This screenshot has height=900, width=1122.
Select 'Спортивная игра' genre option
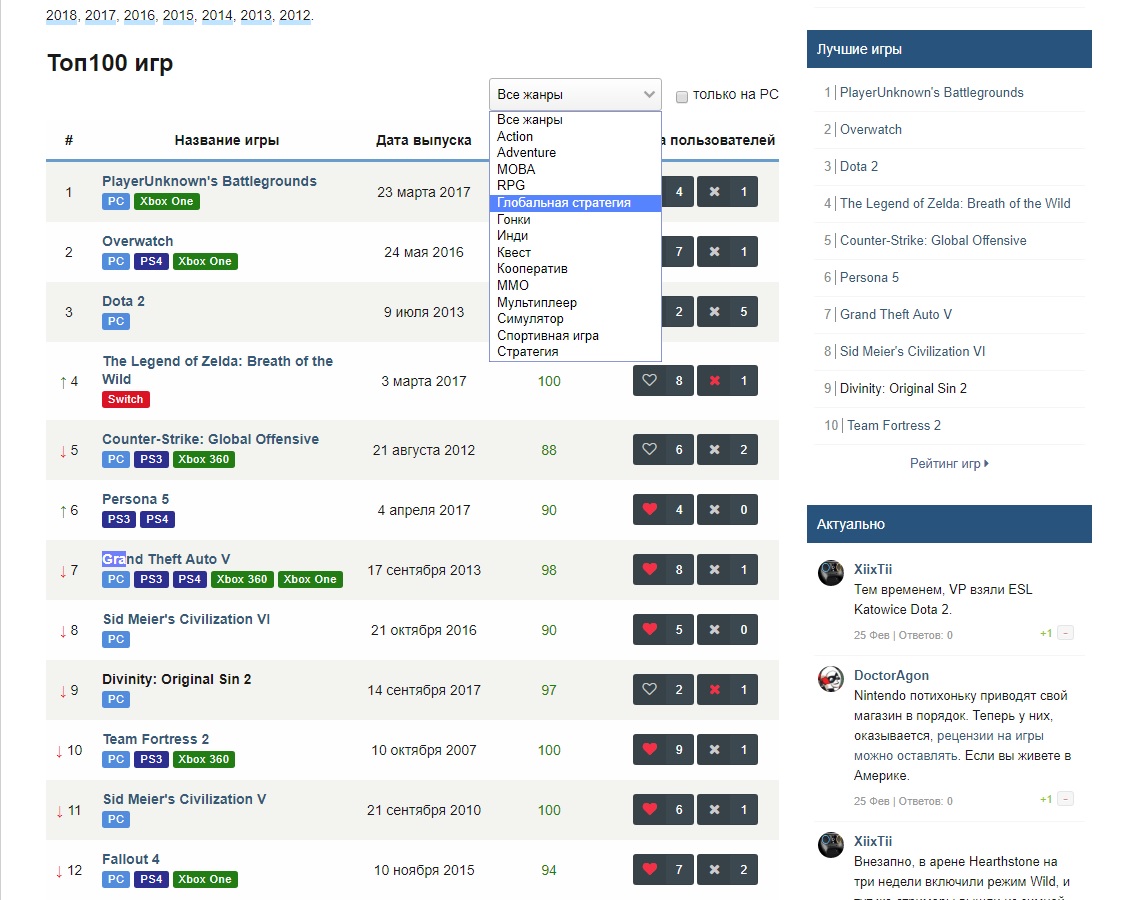575,336
